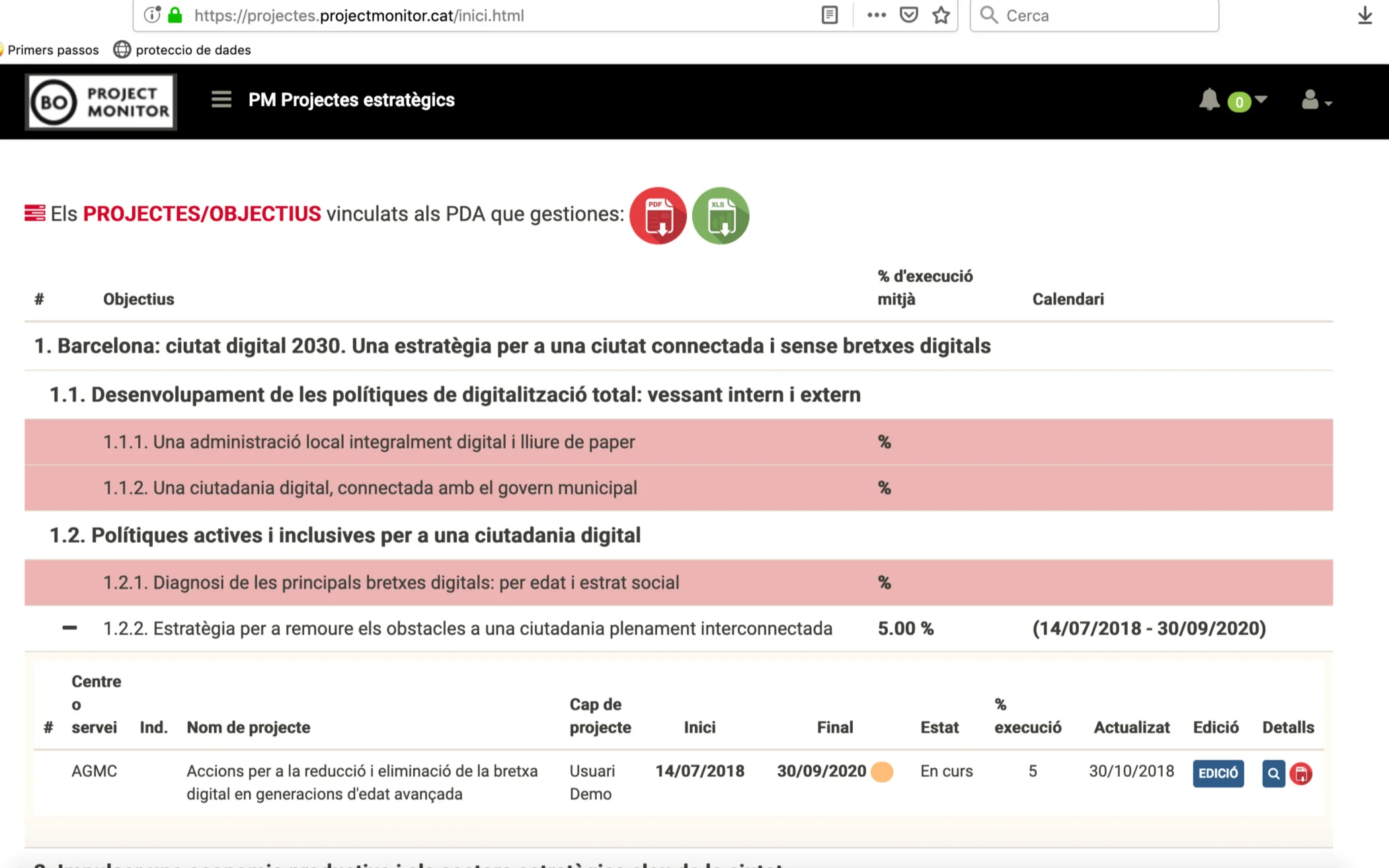Screen dimensions: 1389x868
Task: Export projects to XLS spreadsheet
Action: (x=720, y=216)
